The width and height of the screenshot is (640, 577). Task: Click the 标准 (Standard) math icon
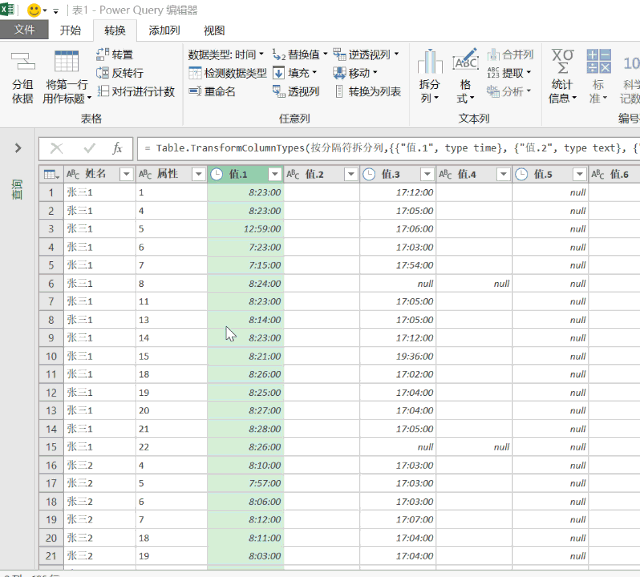598,61
